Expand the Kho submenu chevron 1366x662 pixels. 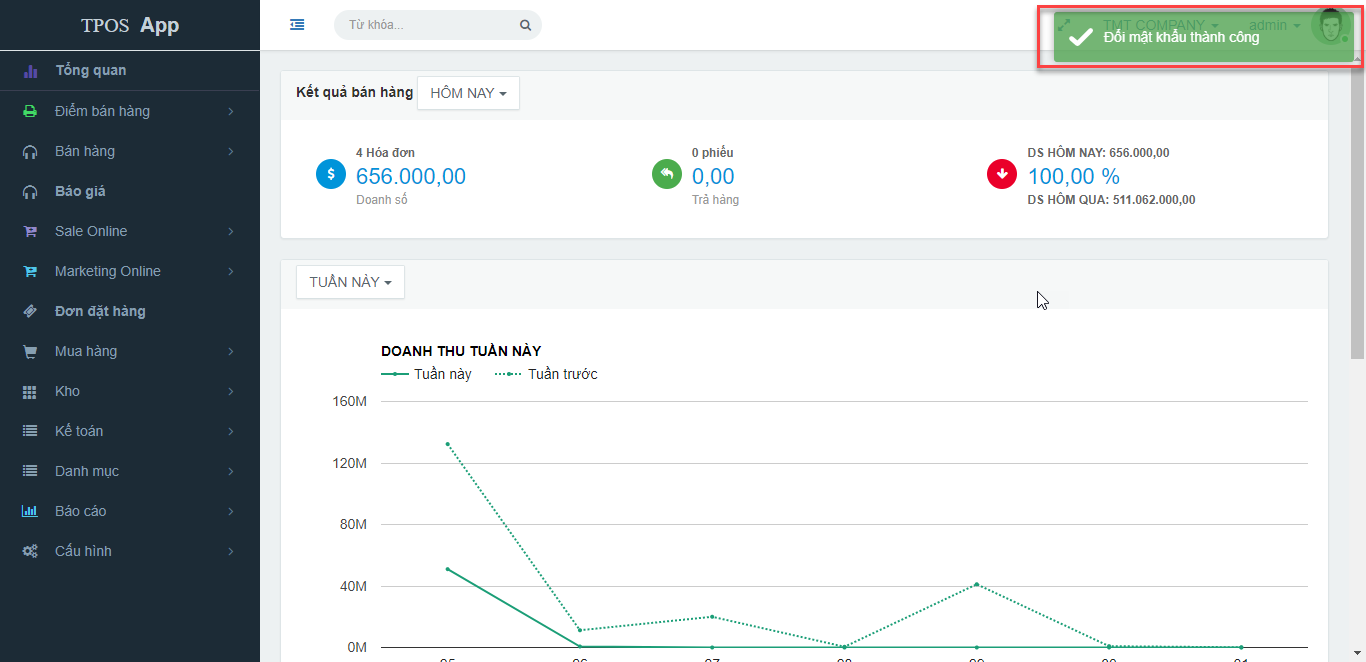[x=231, y=391]
